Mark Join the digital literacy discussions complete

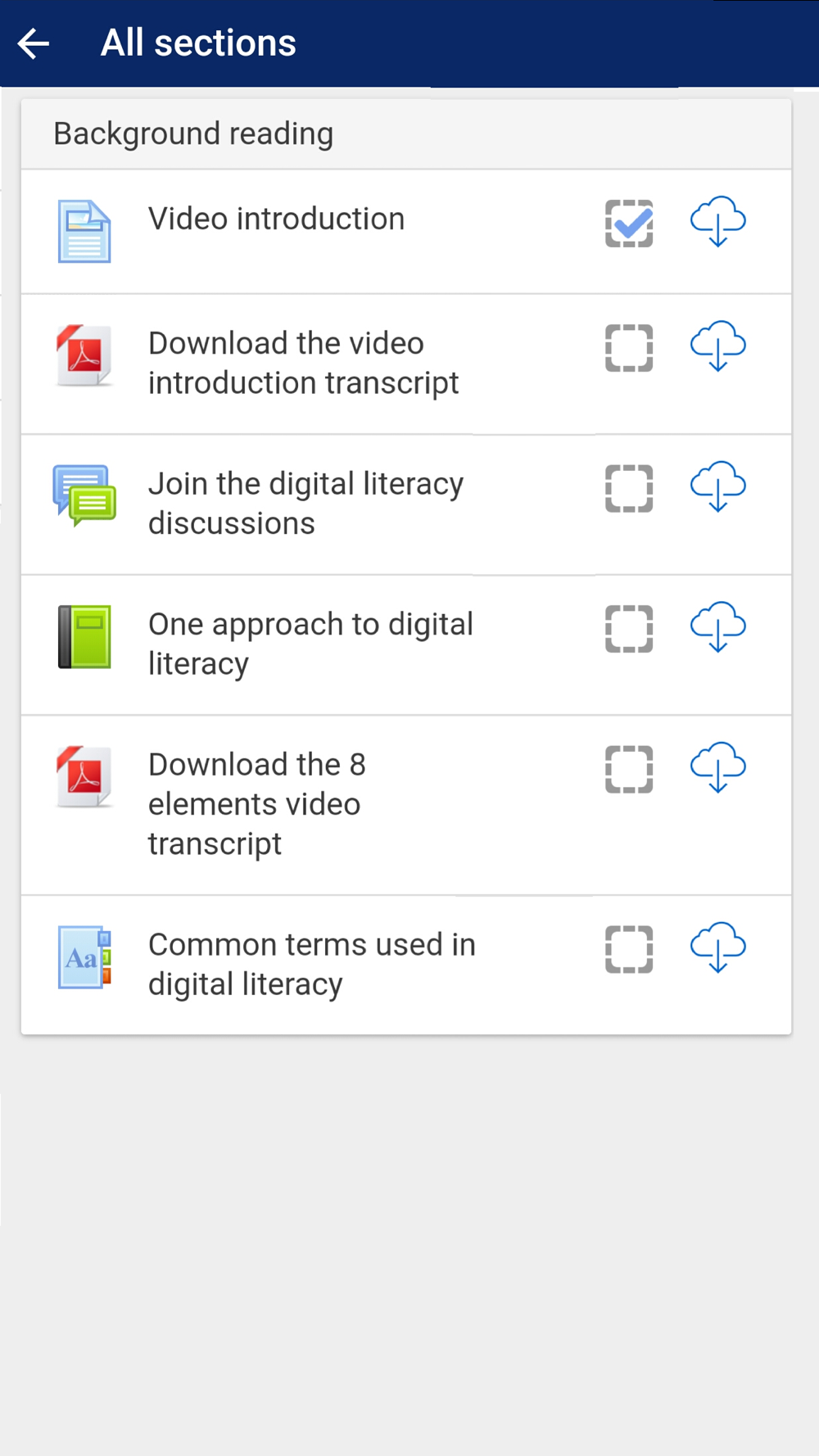(629, 489)
